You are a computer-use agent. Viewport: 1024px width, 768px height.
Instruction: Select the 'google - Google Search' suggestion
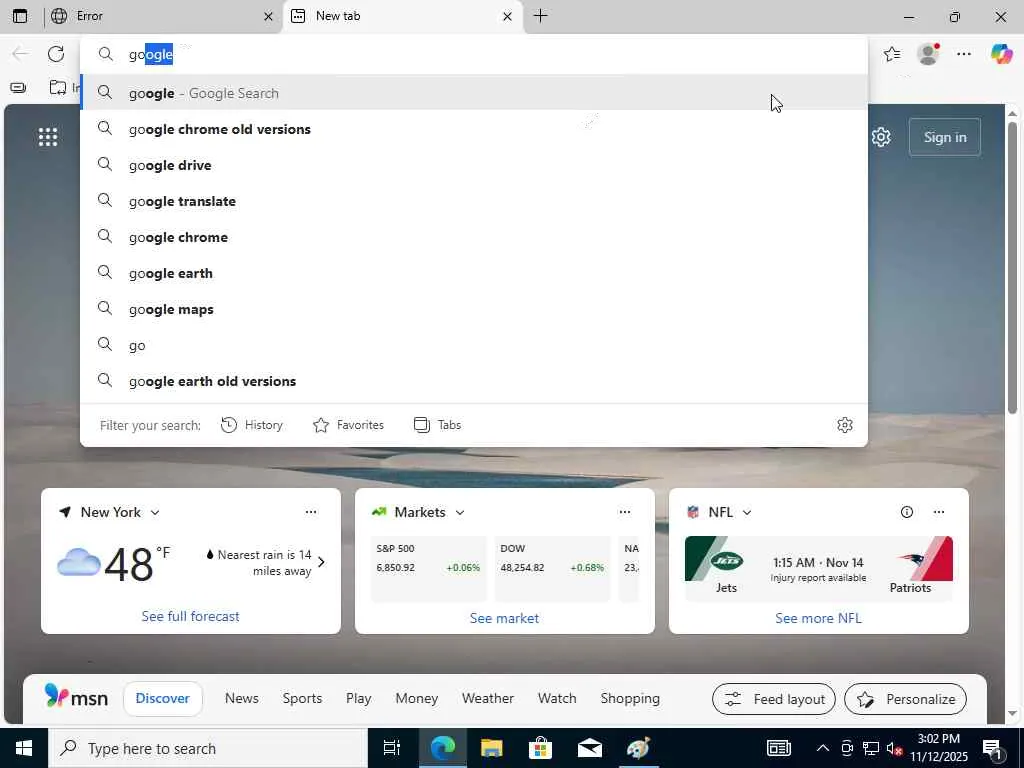point(474,93)
